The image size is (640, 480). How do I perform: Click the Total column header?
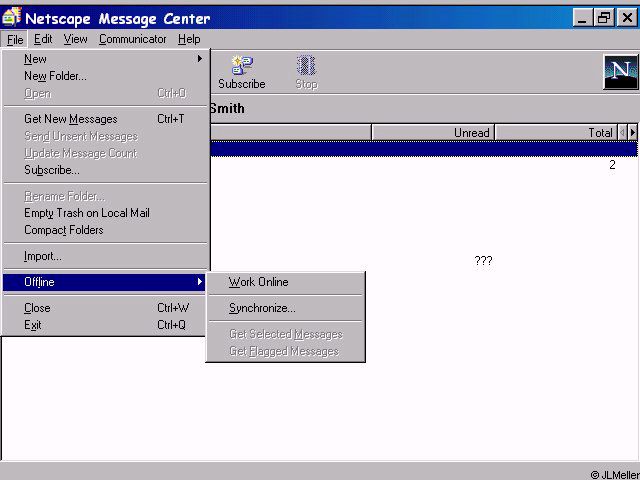[556, 133]
